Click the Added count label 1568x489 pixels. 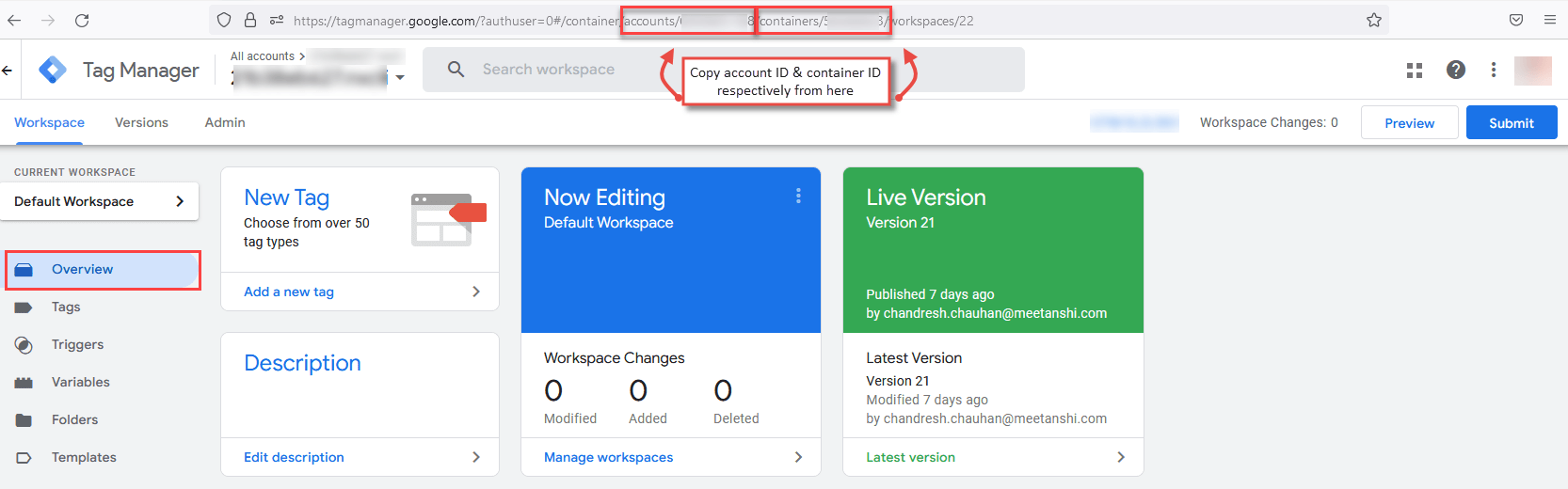click(648, 418)
